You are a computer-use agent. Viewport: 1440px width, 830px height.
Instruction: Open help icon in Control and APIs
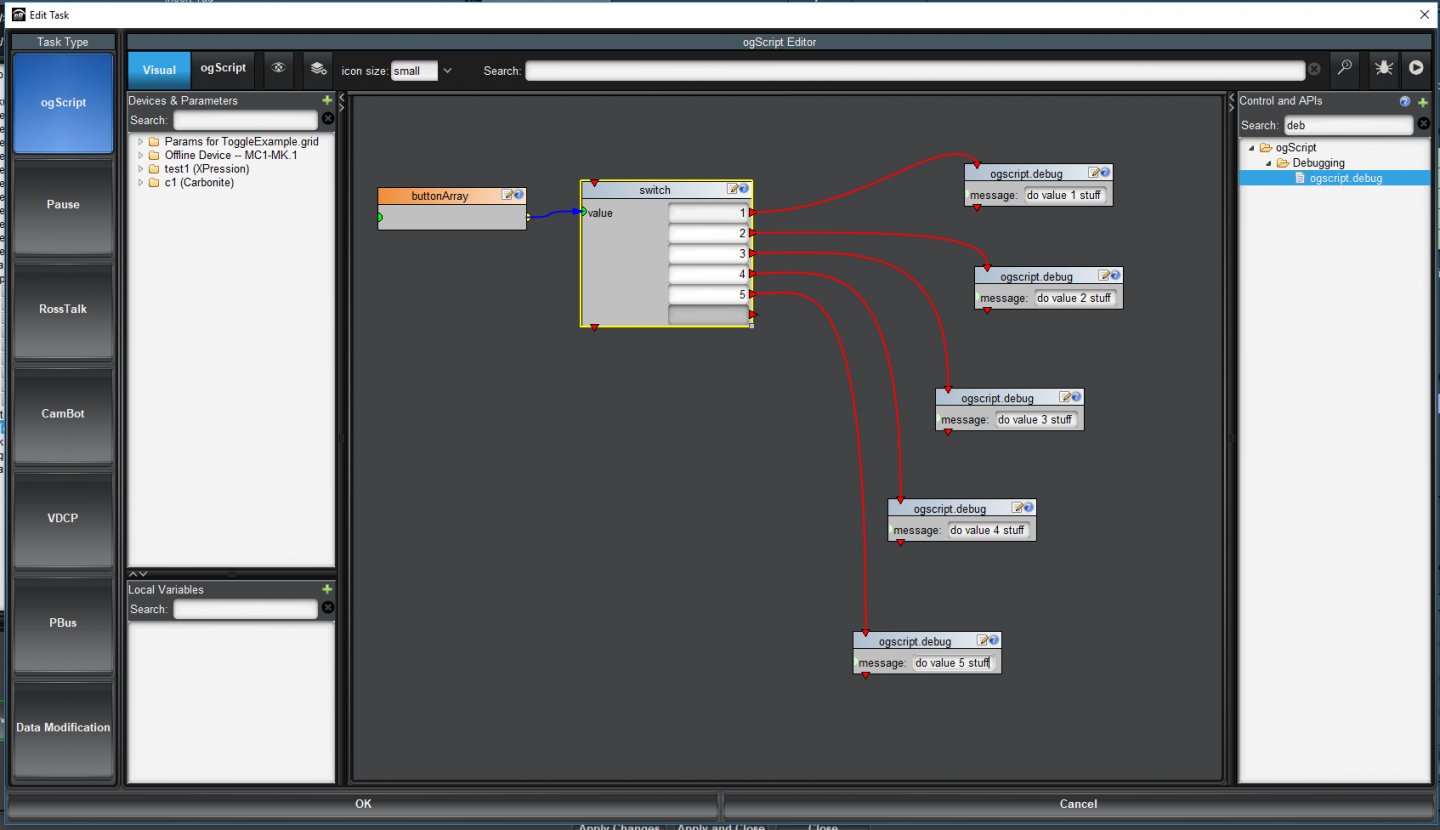pyautogui.click(x=1405, y=101)
